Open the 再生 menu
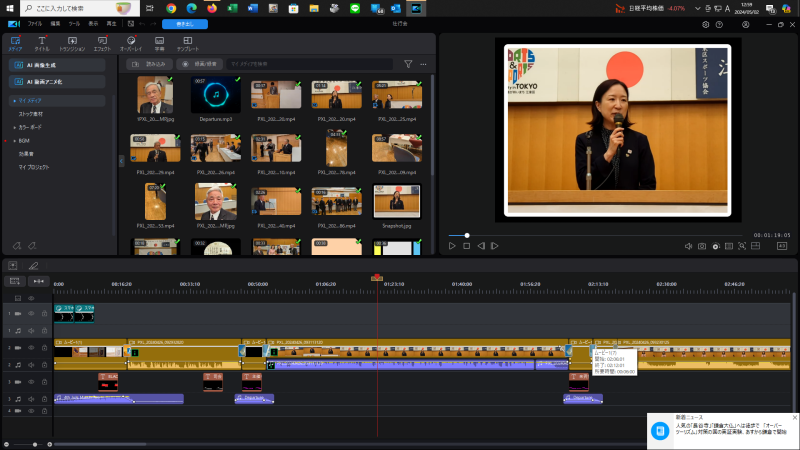 (111, 24)
